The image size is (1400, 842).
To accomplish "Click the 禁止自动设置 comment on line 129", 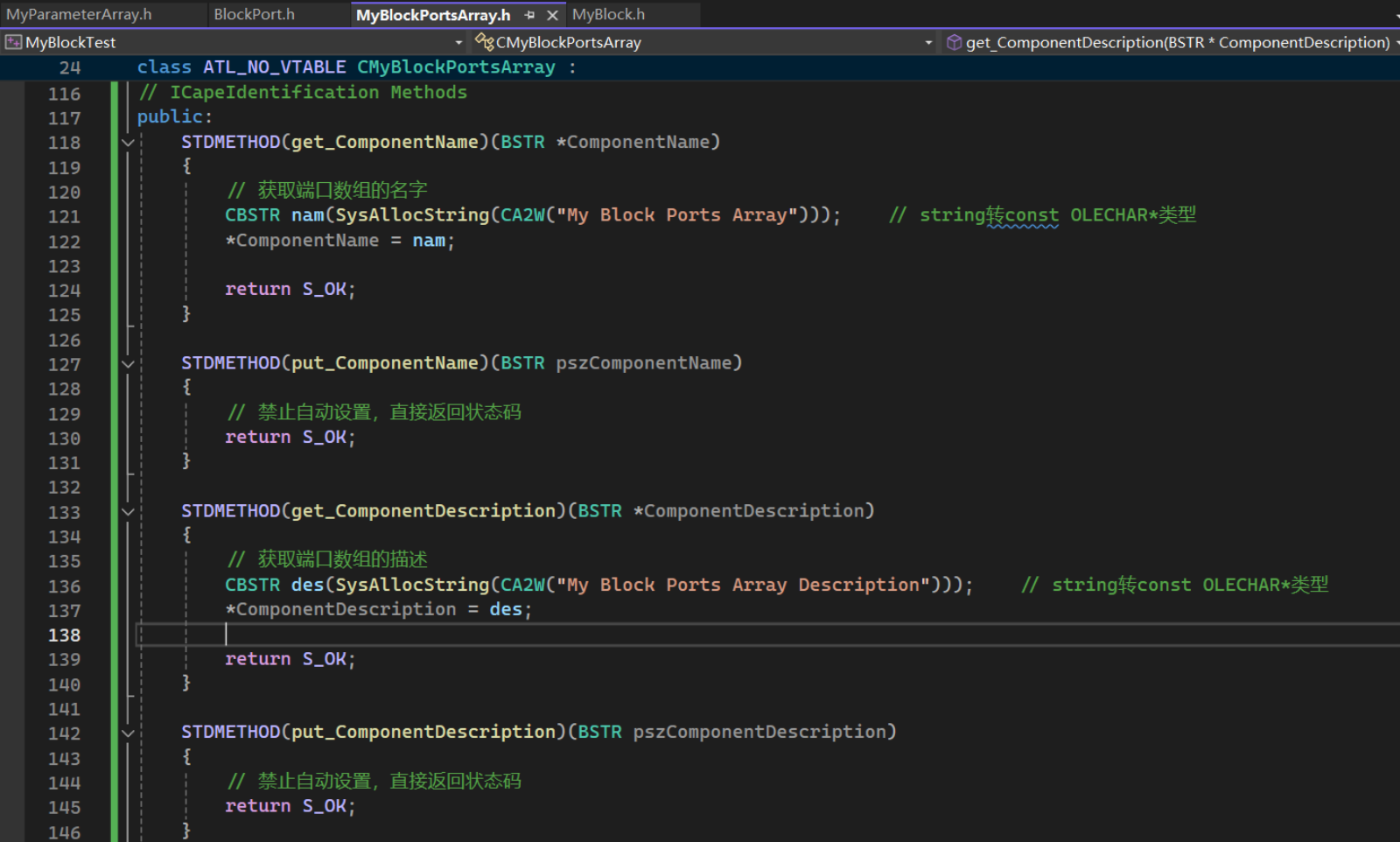I will pyautogui.click(x=374, y=412).
